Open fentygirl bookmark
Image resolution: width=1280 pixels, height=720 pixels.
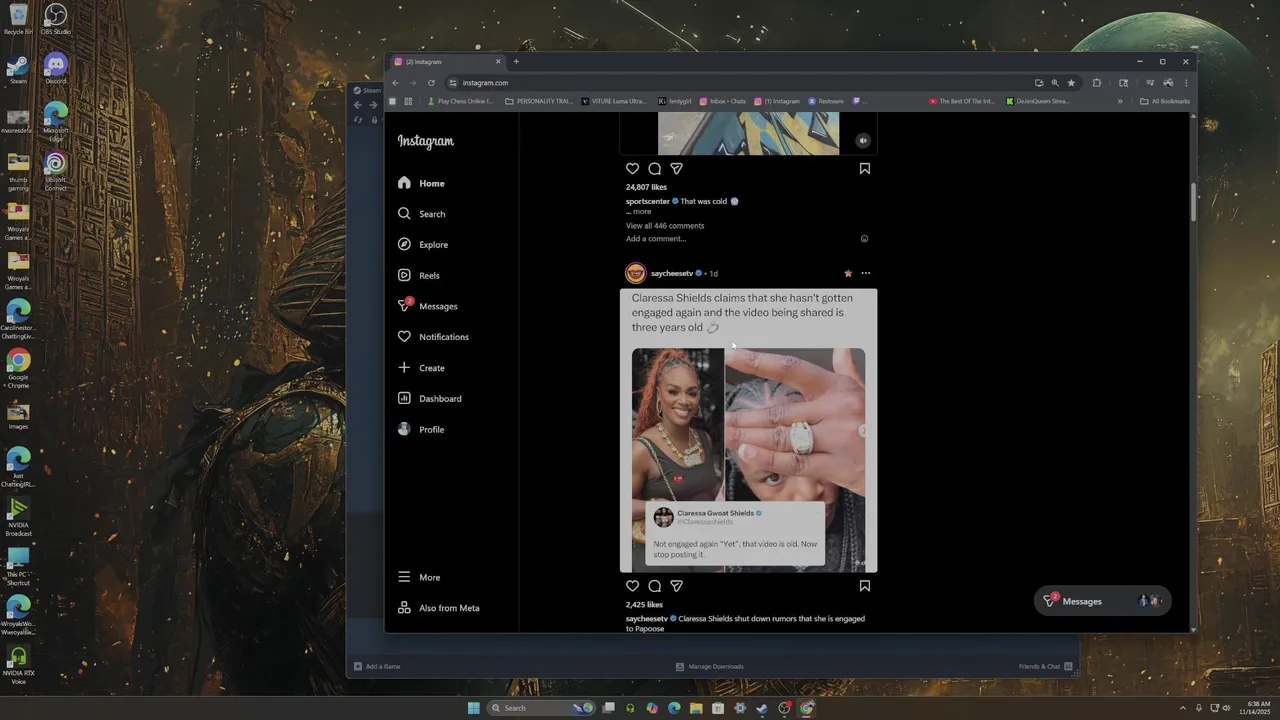tap(675, 101)
